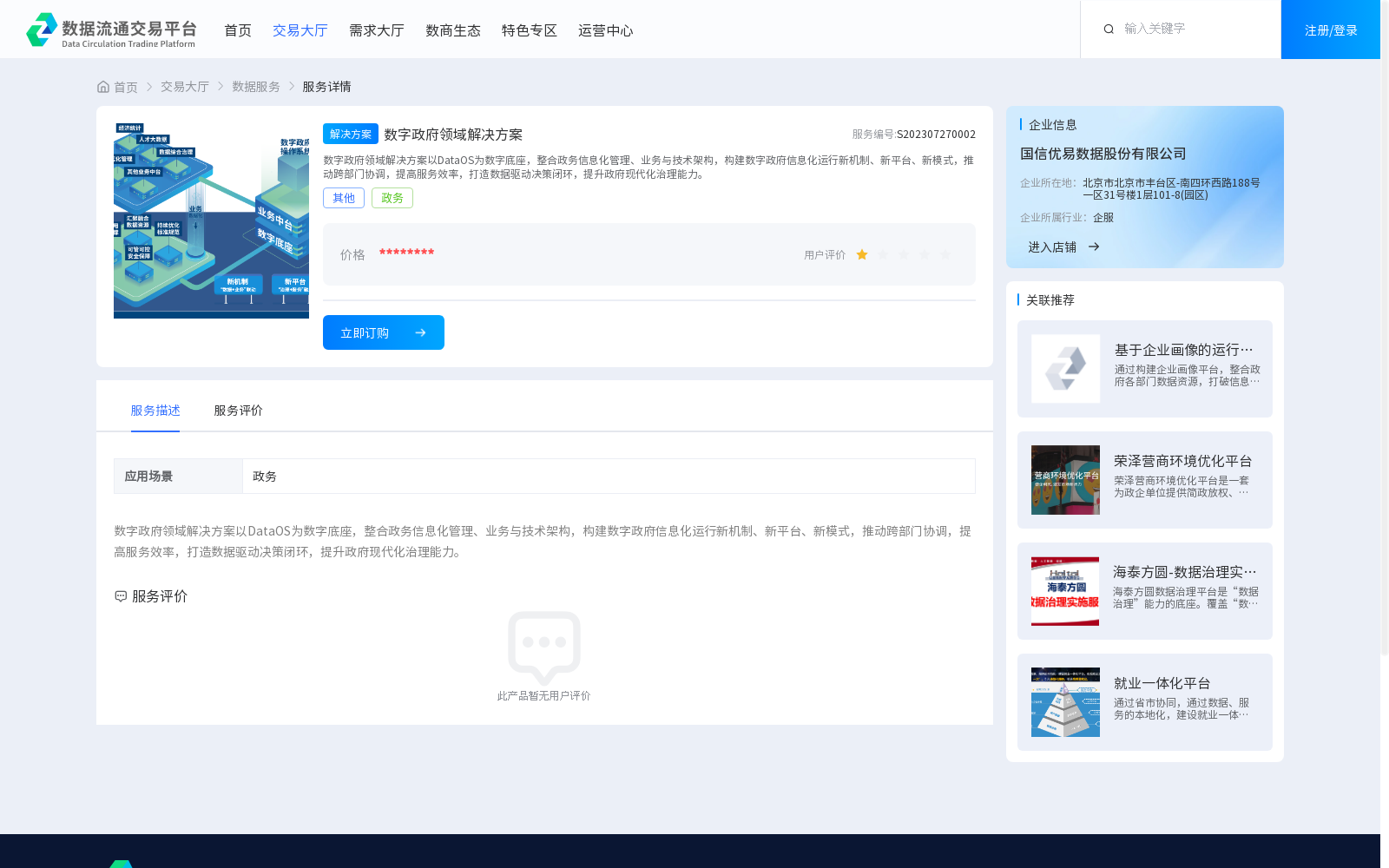Focus the 输入关键字 search field
Image resolution: width=1389 pixels, height=868 pixels.
[x=1194, y=29]
